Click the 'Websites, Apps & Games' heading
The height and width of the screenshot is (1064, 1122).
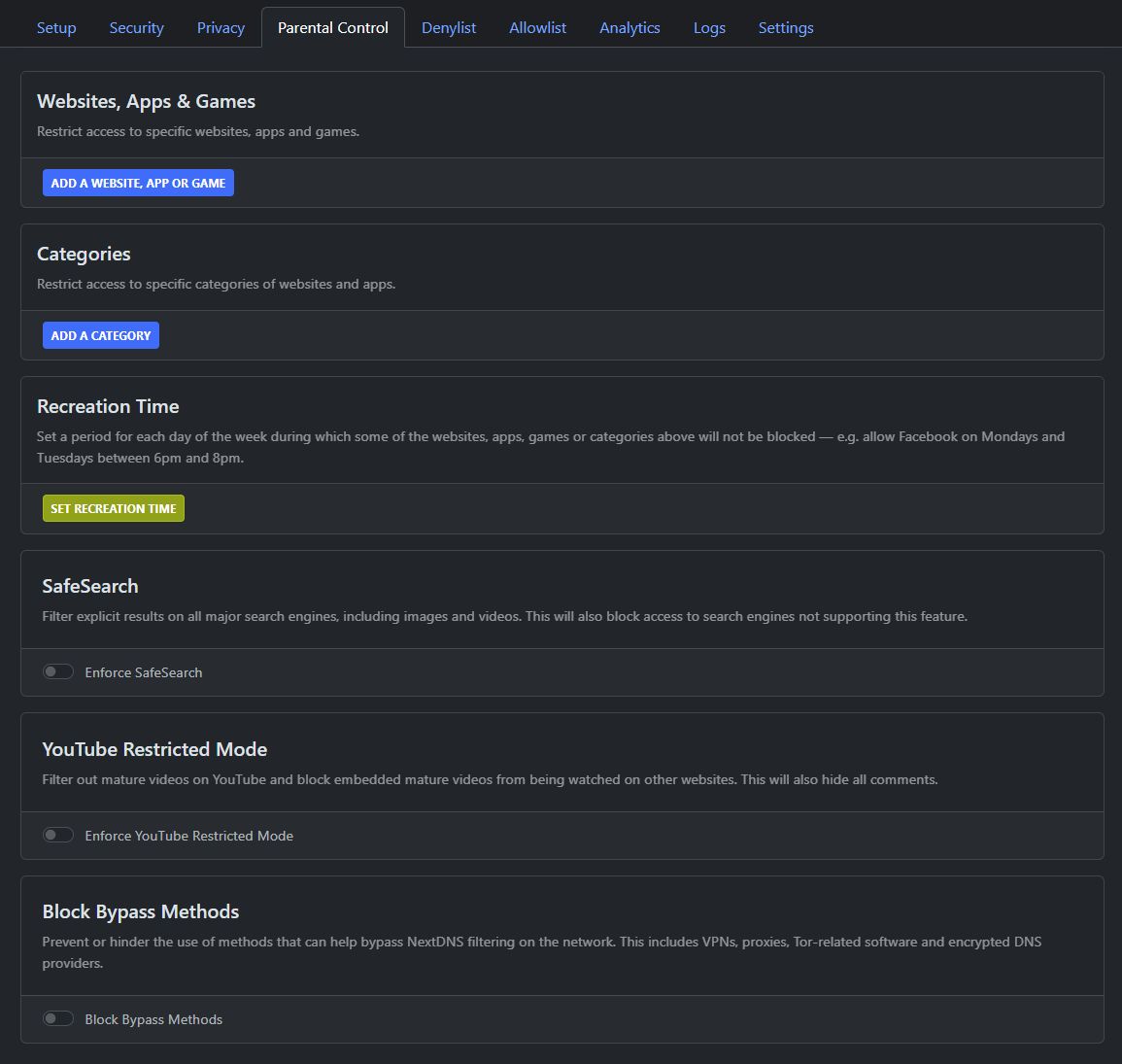tap(146, 101)
